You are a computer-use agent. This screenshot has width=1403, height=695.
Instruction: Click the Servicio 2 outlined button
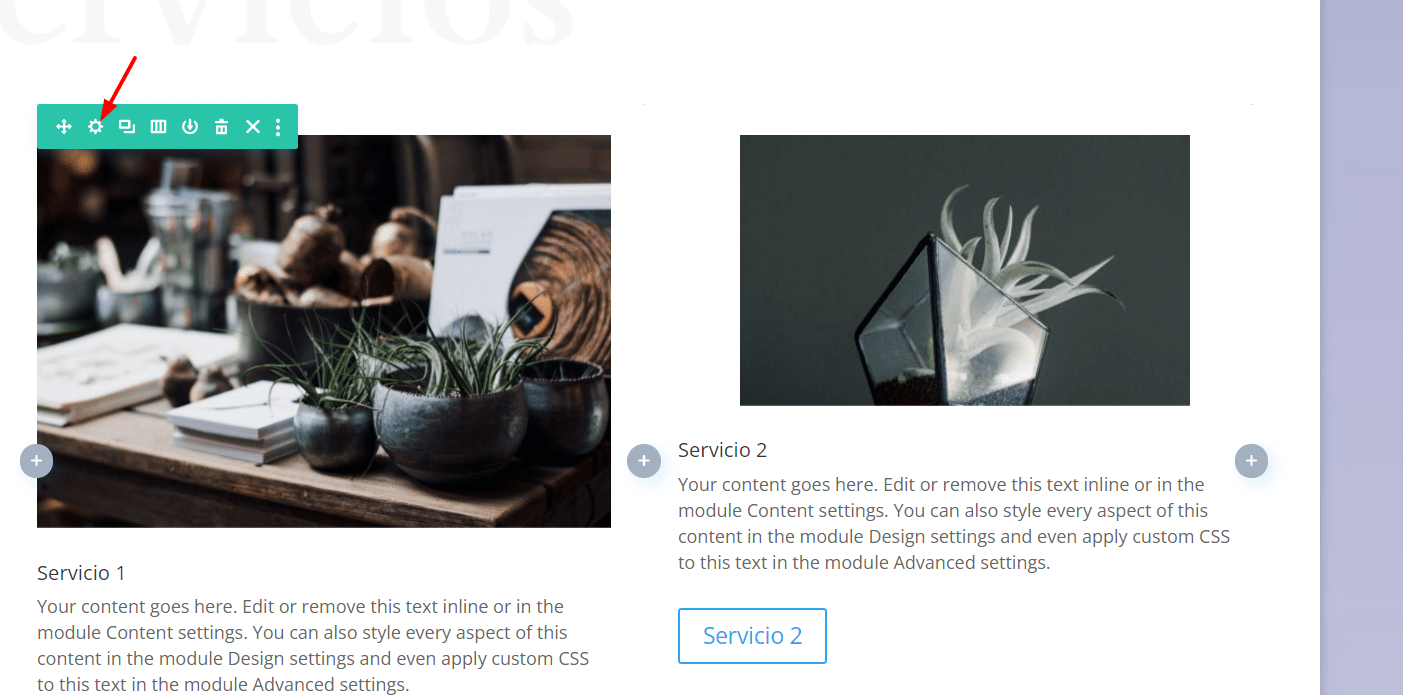(752, 636)
